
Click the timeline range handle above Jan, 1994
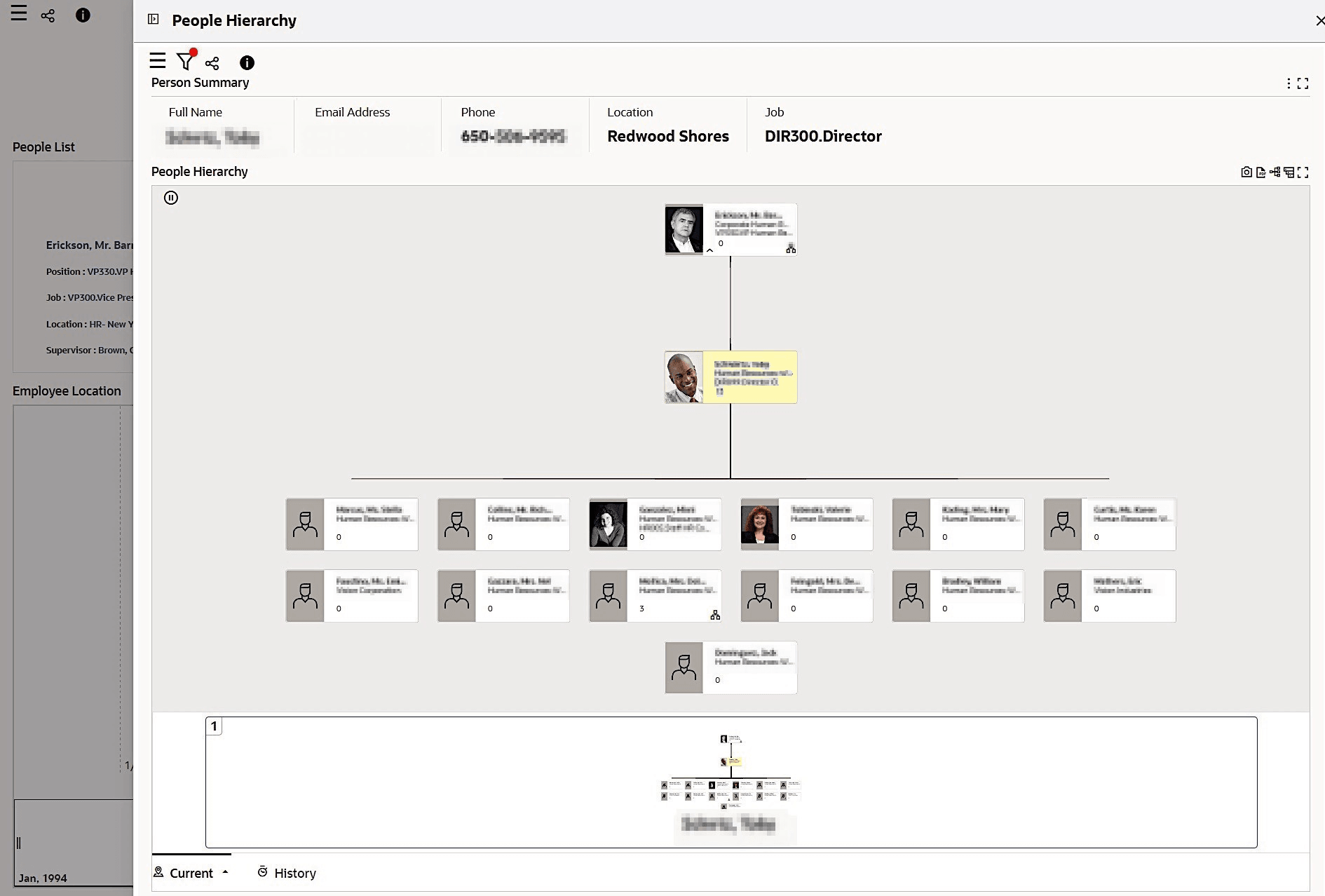(x=19, y=843)
